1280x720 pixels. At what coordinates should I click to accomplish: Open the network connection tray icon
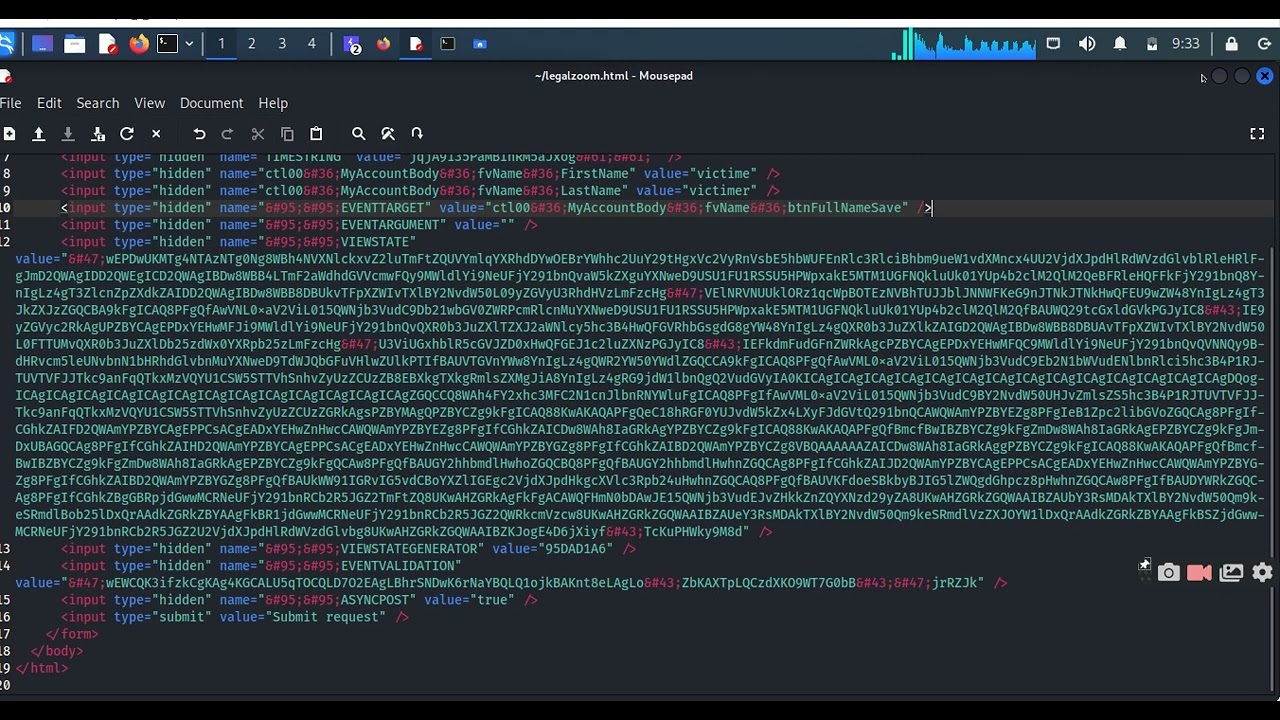tap(1053, 44)
